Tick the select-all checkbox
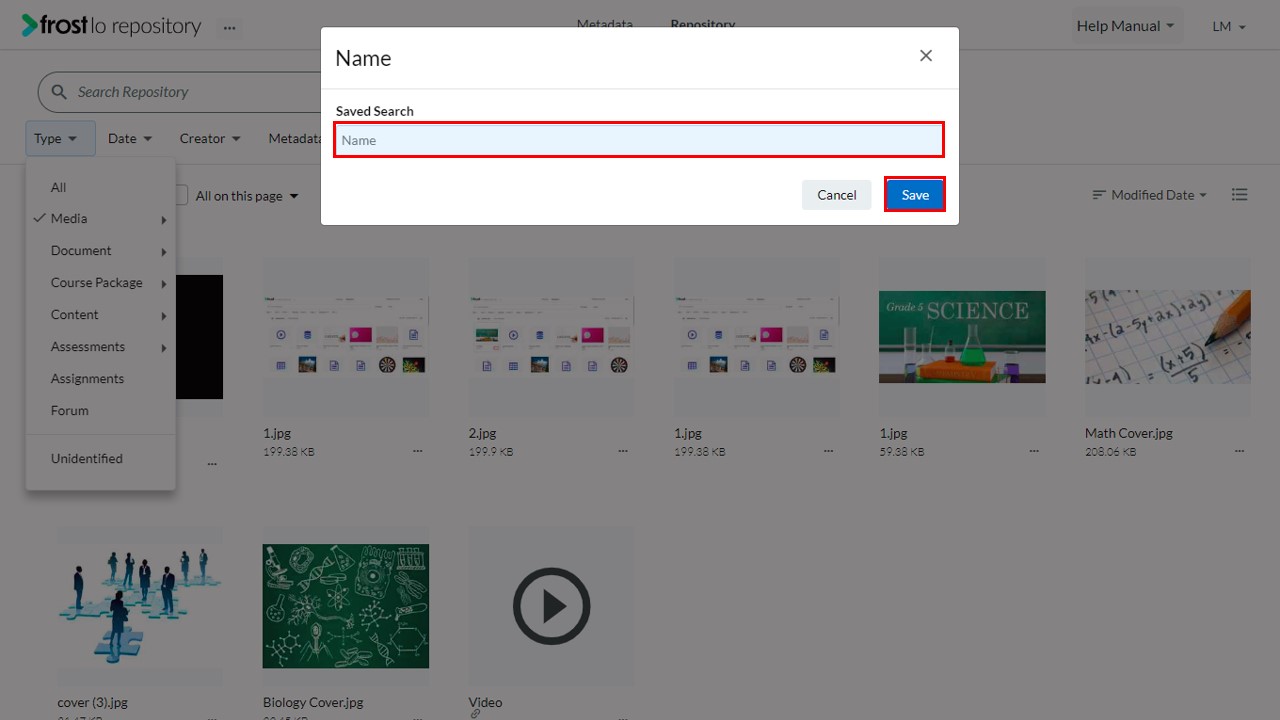1280x720 pixels. 181,195
